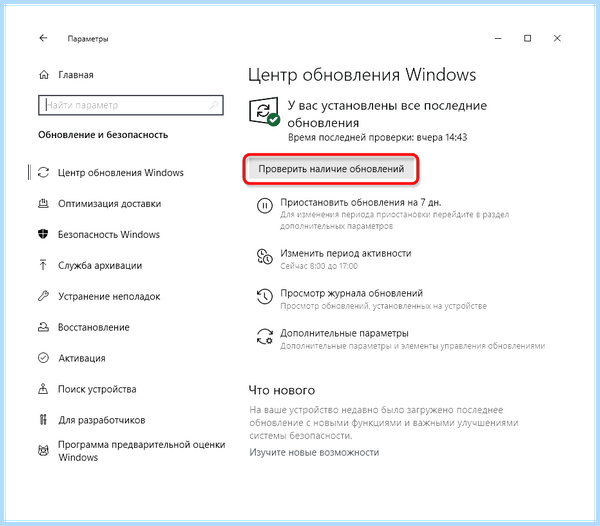Click the Безопасность Windows shield icon

43,234
